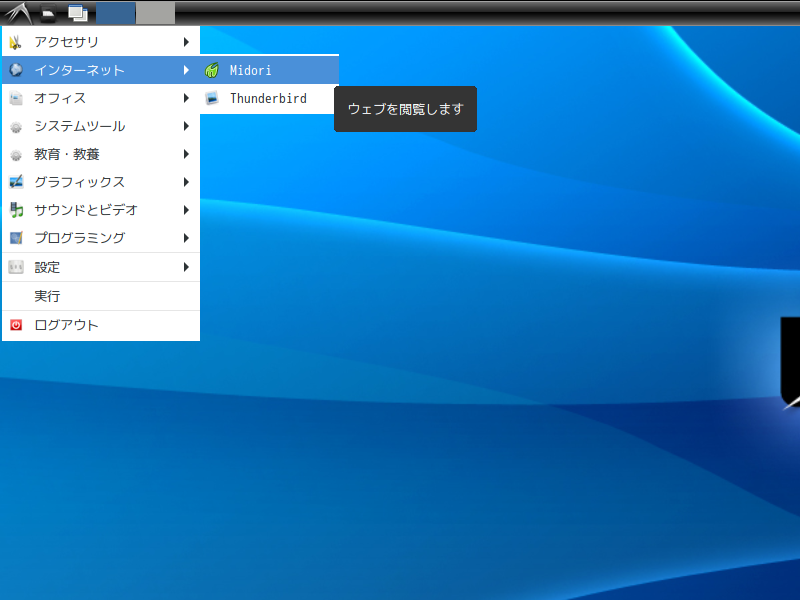Image resolution: width=800 pixels, height=600 pixels.
Task: Launch Midori web browser
Action: coord(269,70)
